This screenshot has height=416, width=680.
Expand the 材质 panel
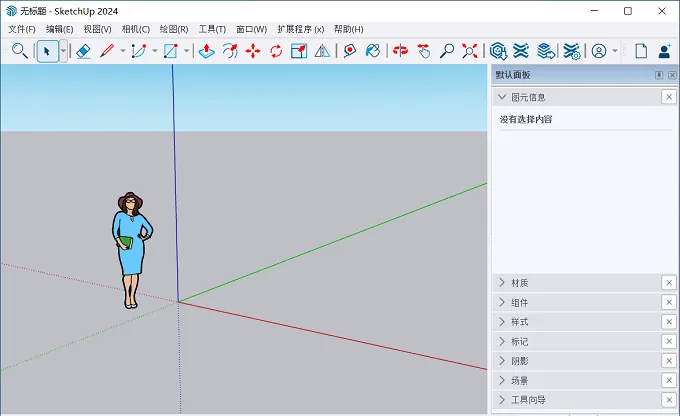click(502, 283)
